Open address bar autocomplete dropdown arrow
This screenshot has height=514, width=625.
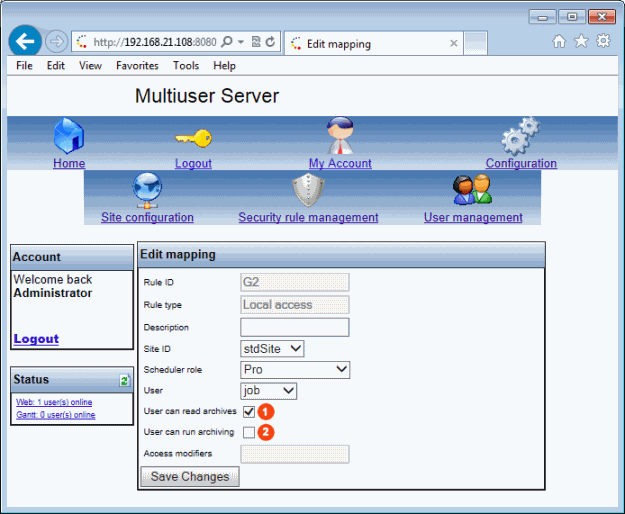tap(241, 42)
